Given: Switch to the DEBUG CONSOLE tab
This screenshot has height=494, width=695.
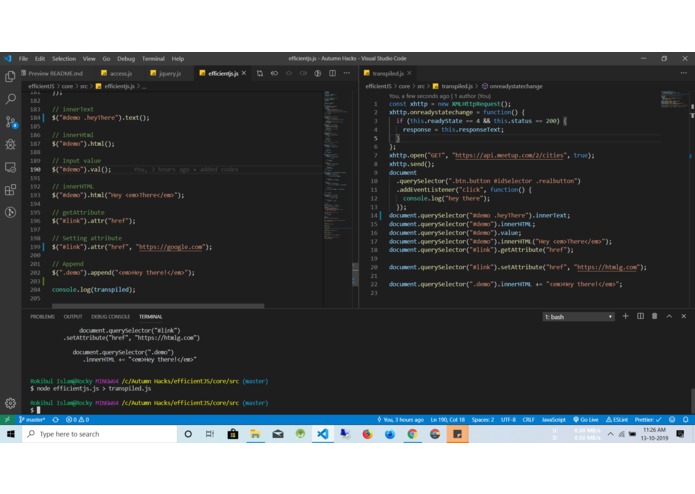Looking at the screenshot, I should tap(110, 317).
